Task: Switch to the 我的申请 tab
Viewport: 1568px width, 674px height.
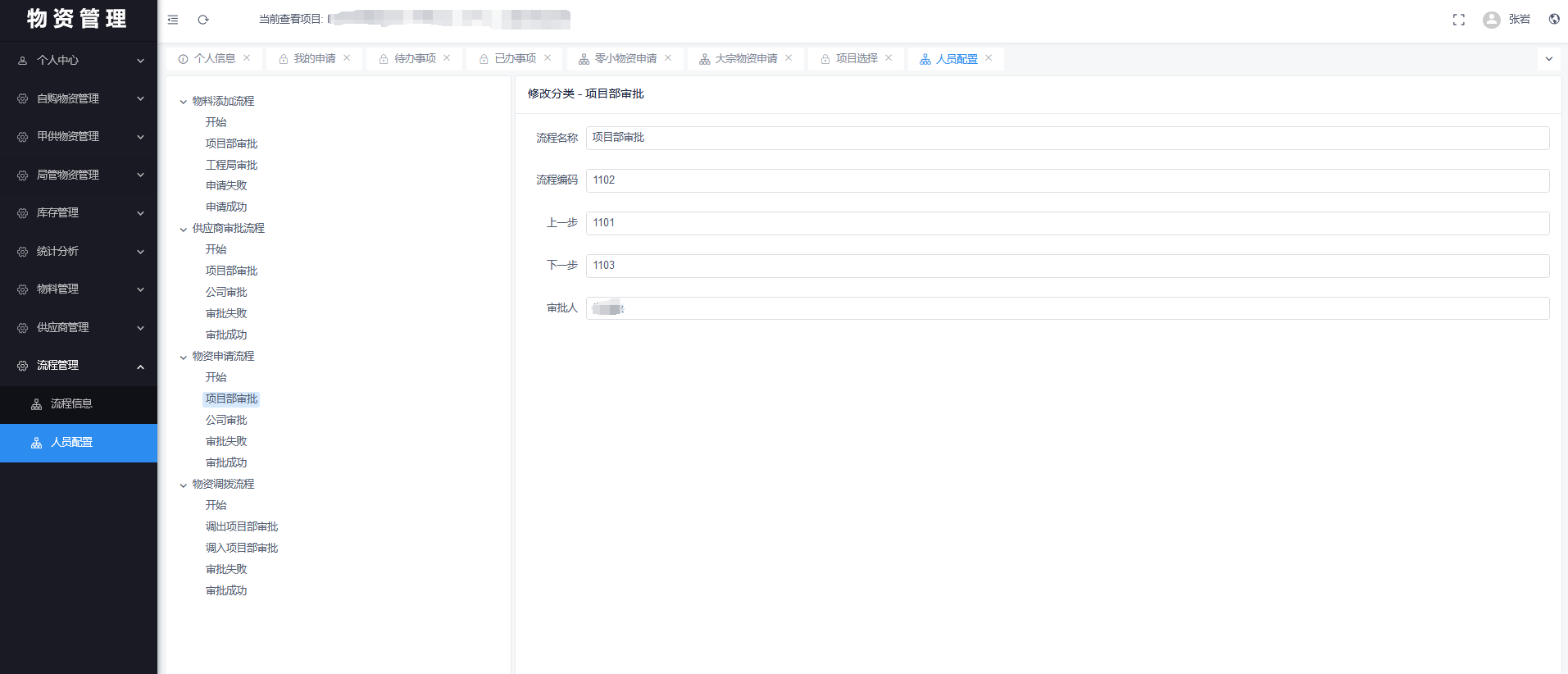Action: [x=315, y=59]
